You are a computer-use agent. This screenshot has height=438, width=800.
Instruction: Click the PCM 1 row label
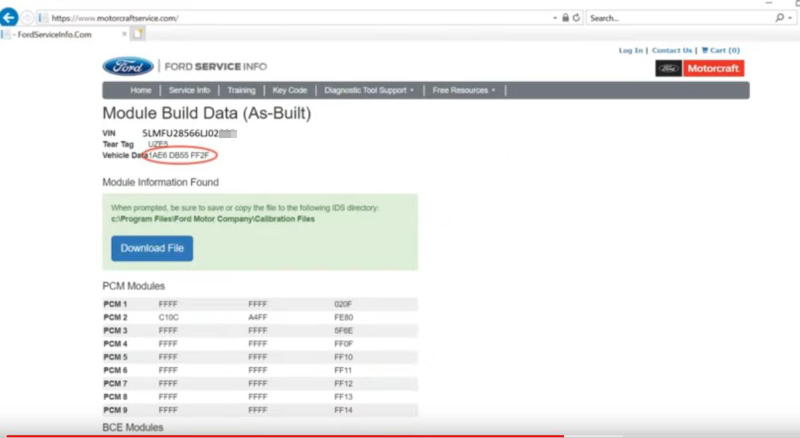[115, 304]
